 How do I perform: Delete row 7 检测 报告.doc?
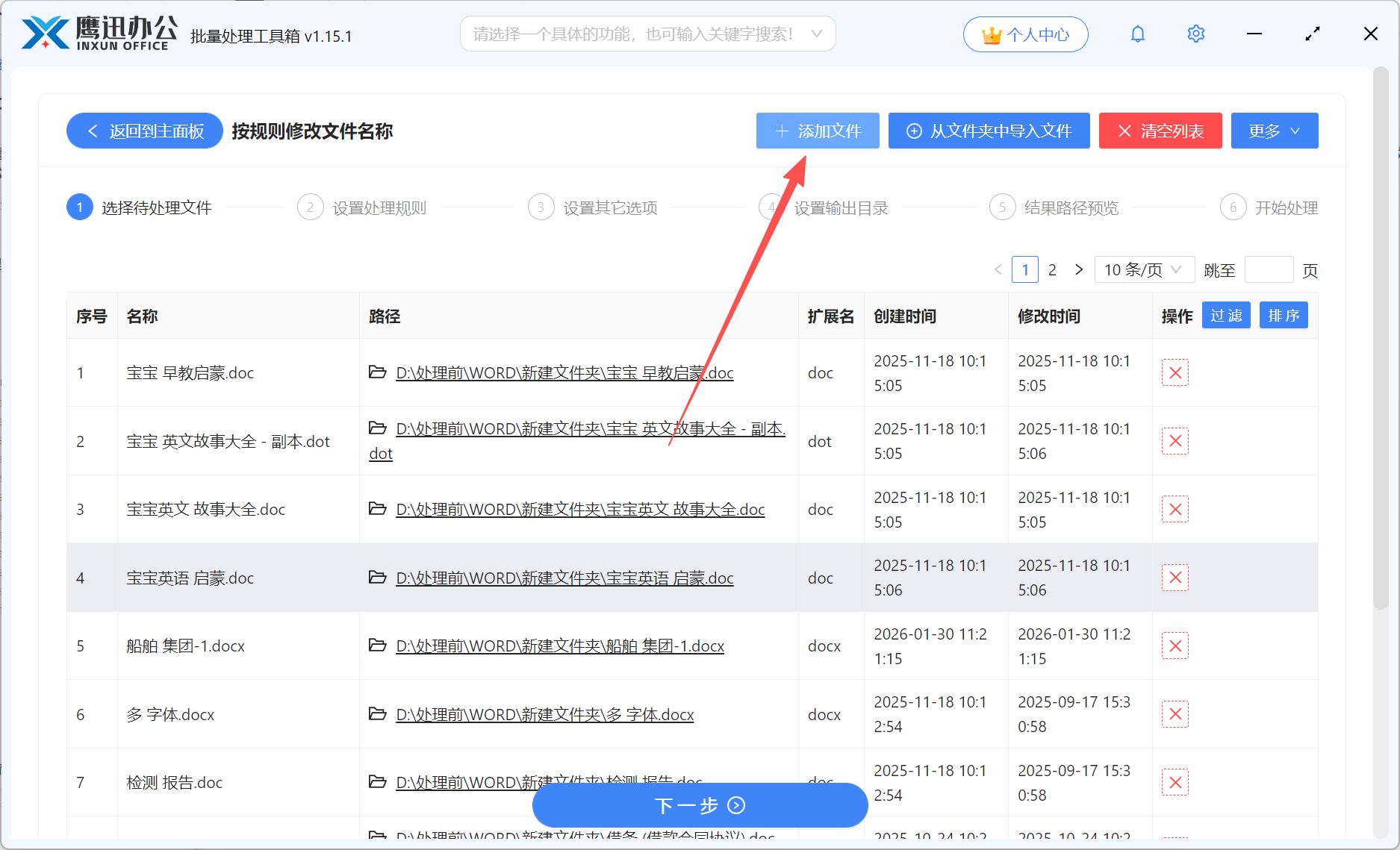click(1175, 782)
